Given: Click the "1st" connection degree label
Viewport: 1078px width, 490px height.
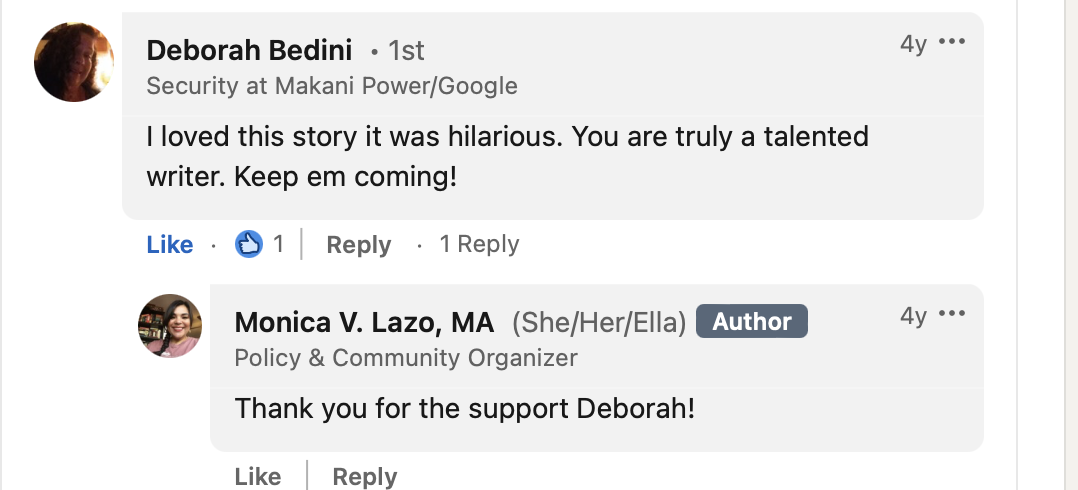Looking at the screenshot, I should tap(406, 50).
